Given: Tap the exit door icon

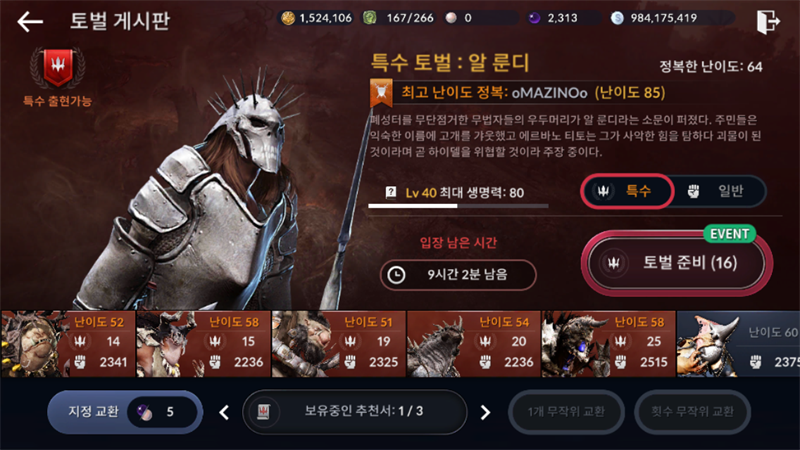Looking at the screenshot, I should (768, 21).
